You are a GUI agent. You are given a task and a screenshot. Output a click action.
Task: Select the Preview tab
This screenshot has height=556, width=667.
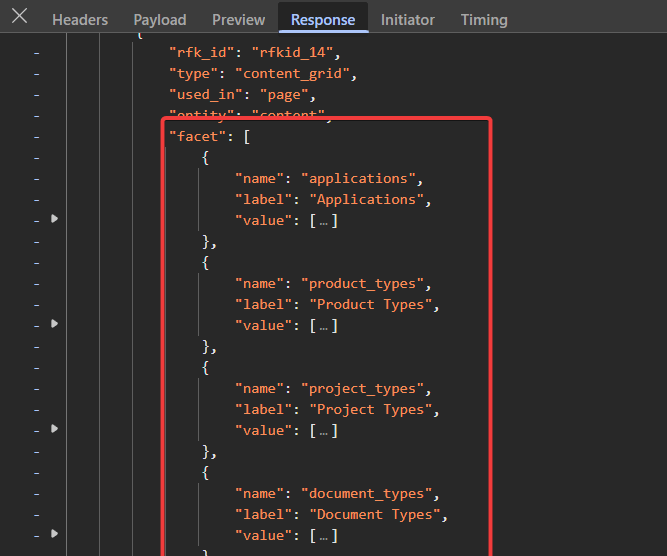239,20
